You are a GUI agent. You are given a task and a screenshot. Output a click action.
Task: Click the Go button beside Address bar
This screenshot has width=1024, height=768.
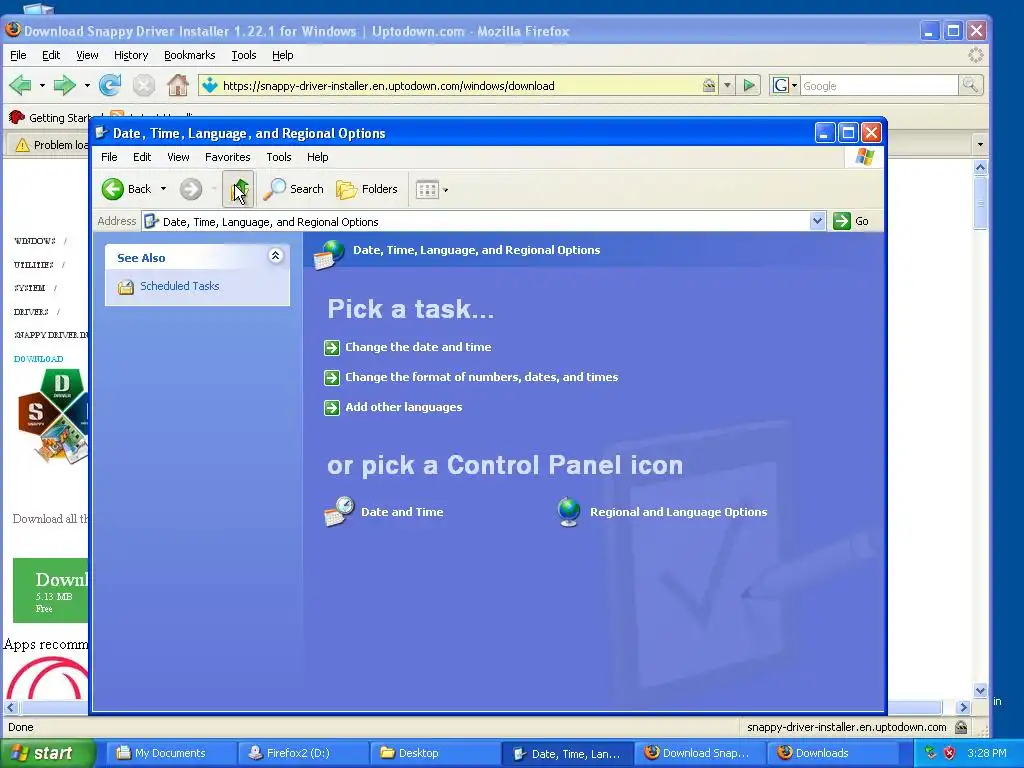coord(851,221)
